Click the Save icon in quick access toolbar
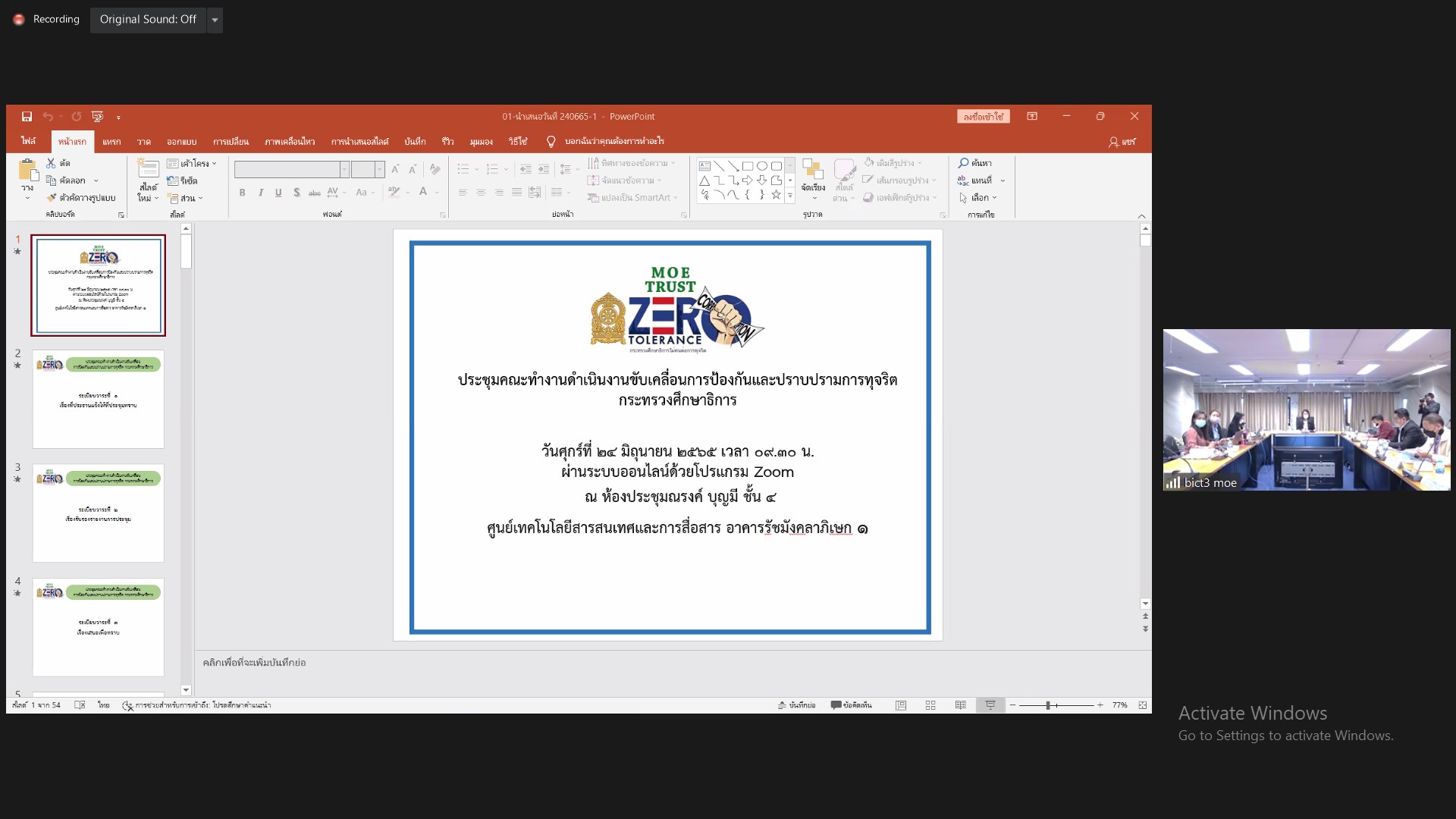 (27, 117)
